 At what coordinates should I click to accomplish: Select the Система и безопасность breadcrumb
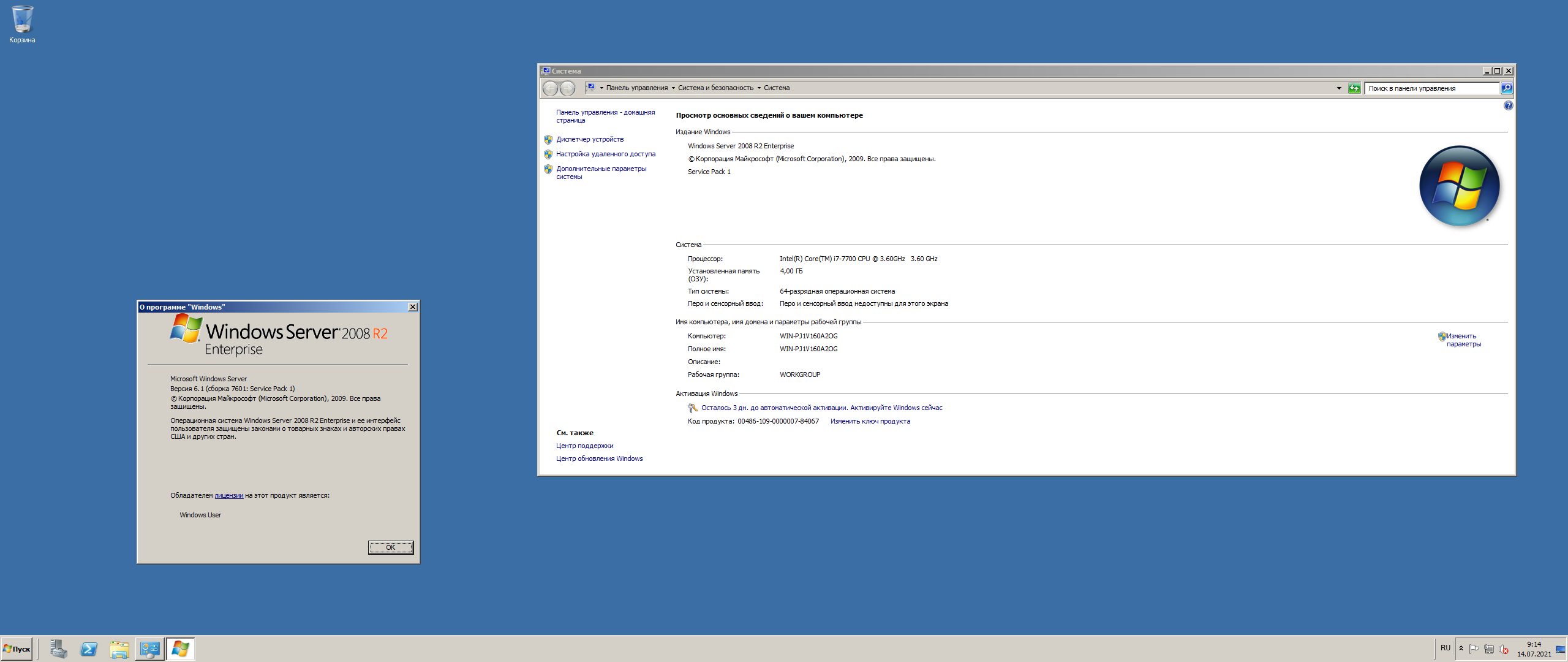click(x=715, y=88)
